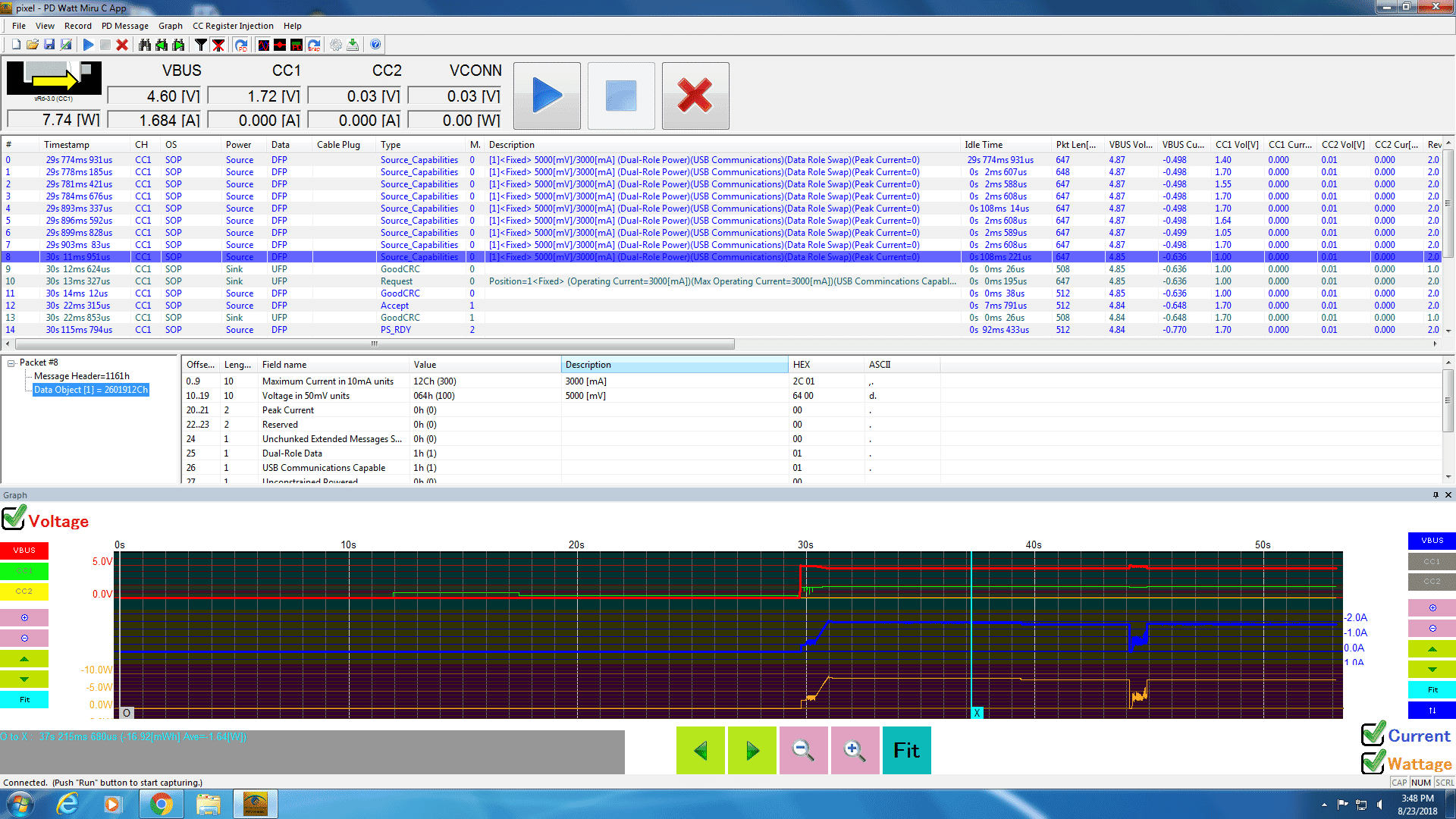Image resolution: width=1456 pixels, height=819 pixels.
Task: Select find-previous green arrow icon
Action: [161, 45]
